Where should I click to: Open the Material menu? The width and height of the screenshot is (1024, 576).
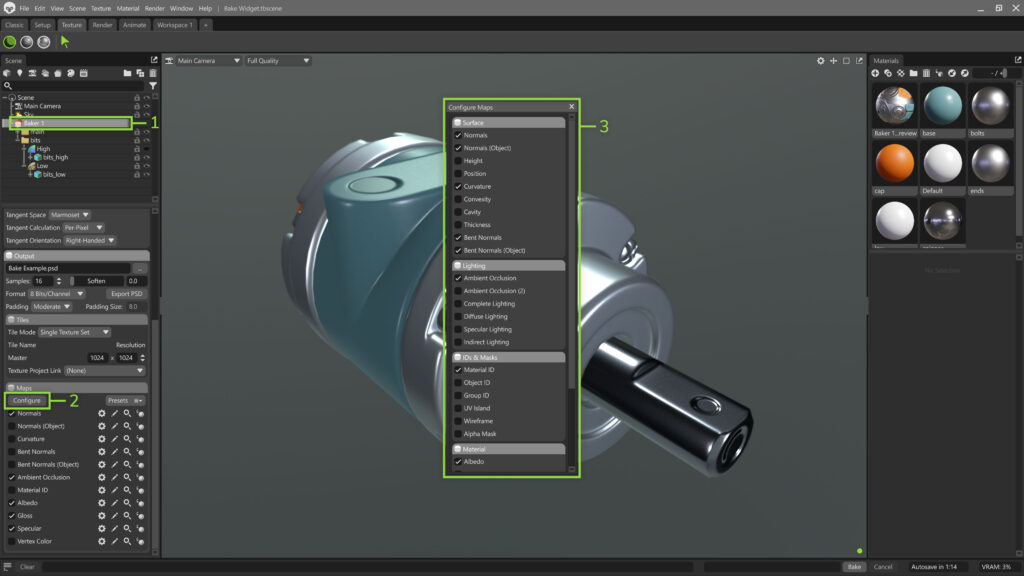(x=128, y=8)
